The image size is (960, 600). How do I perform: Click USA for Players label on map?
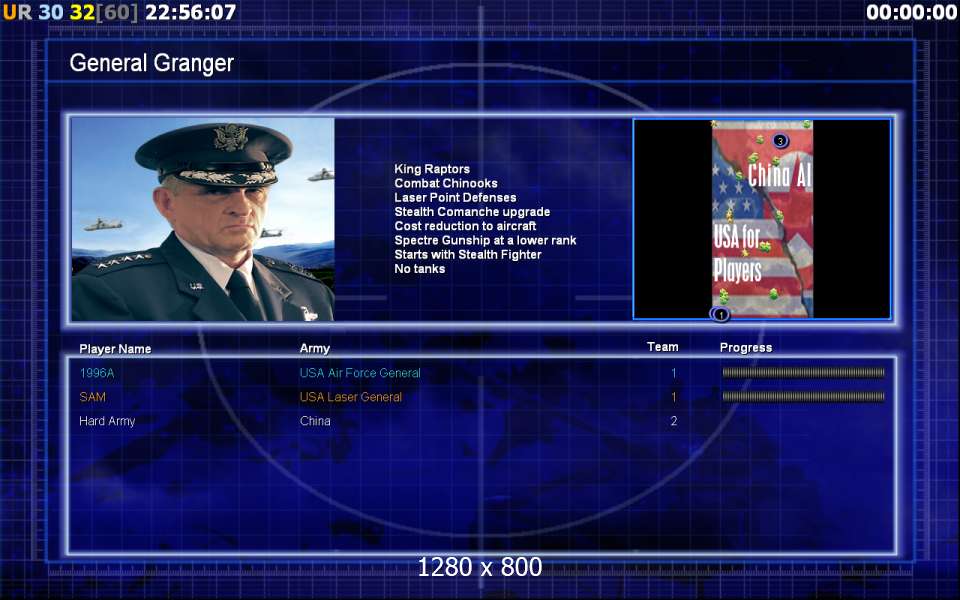point(738,253)
